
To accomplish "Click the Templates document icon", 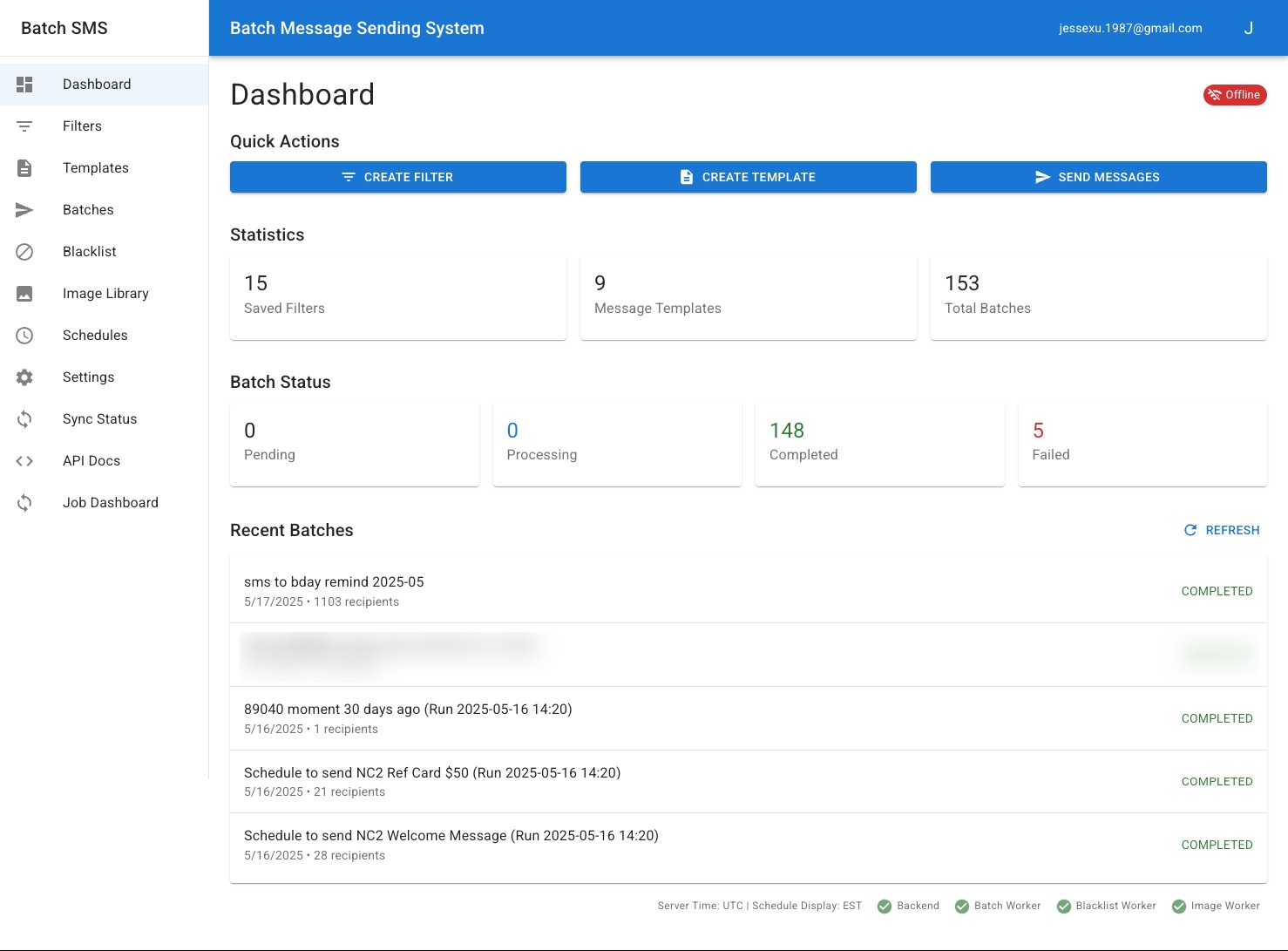I will pyautogui.click(x=24, y=168).
